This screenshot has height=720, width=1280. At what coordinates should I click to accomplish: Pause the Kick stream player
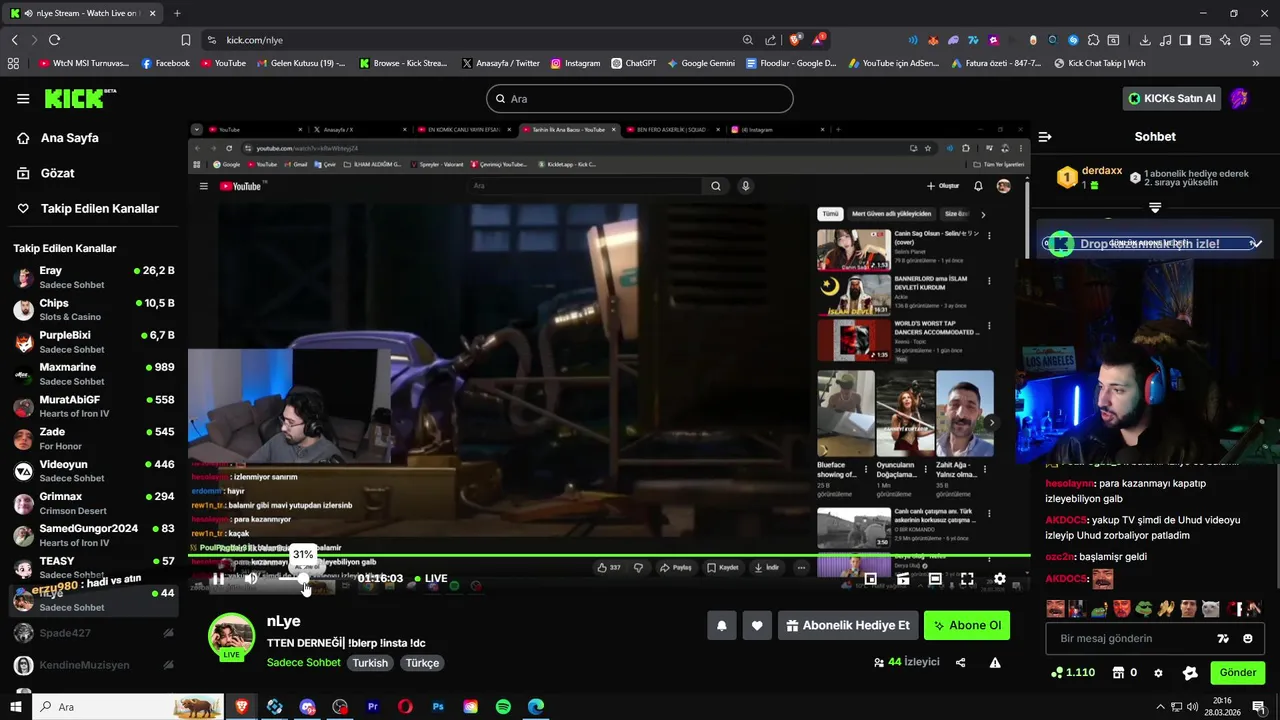click(x=218, y=578)
